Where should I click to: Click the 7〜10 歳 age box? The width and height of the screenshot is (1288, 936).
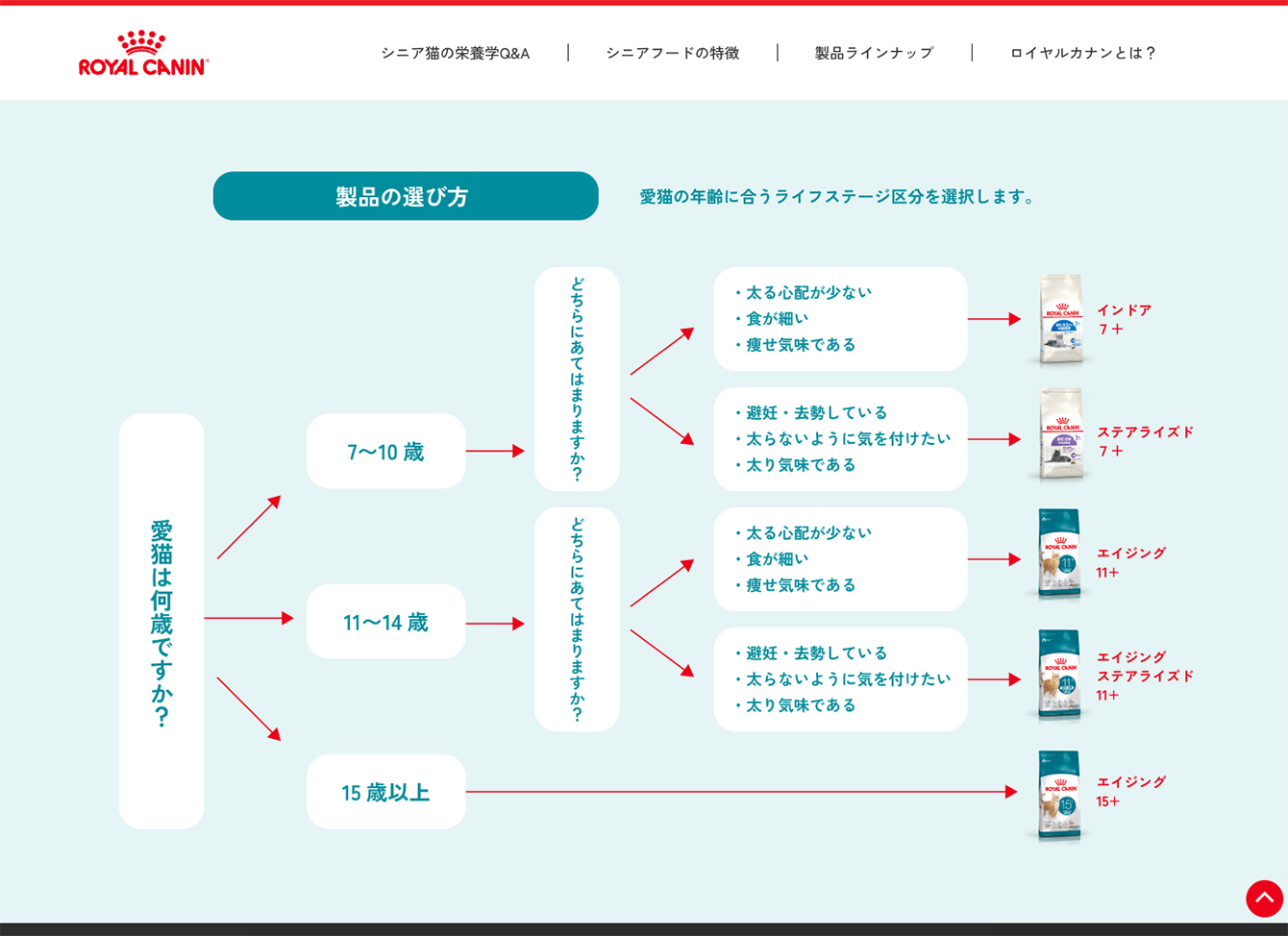pos(385,451)
